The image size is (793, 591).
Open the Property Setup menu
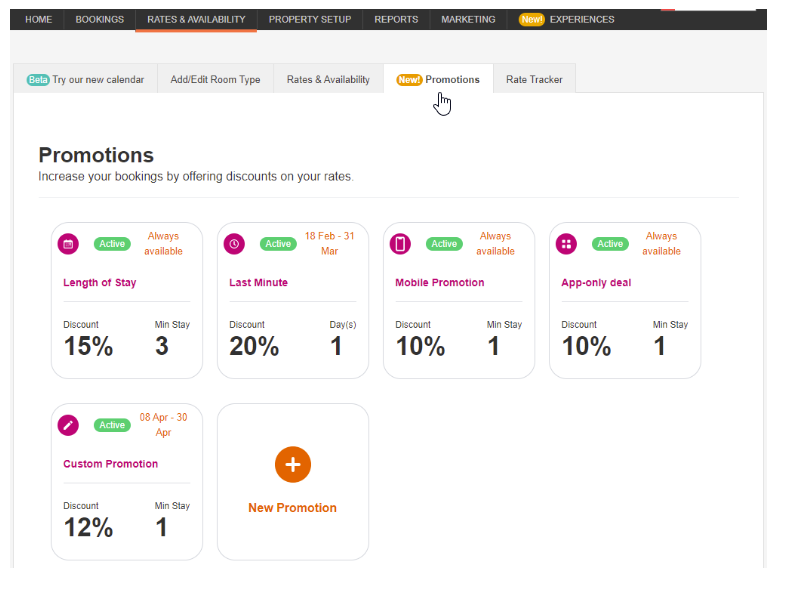pos(310,20)
